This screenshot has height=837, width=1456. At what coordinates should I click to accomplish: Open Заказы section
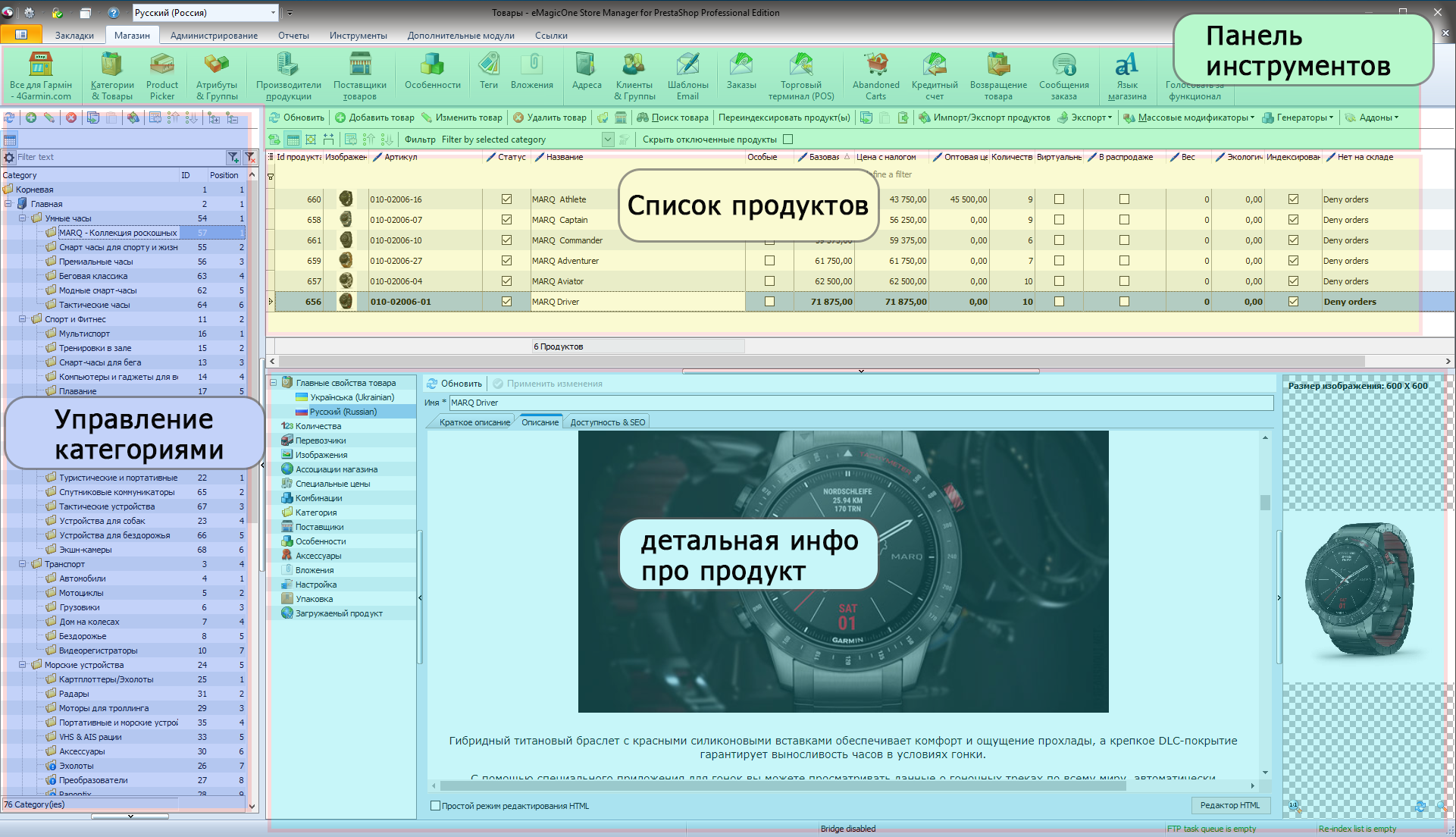pos(741,72)
